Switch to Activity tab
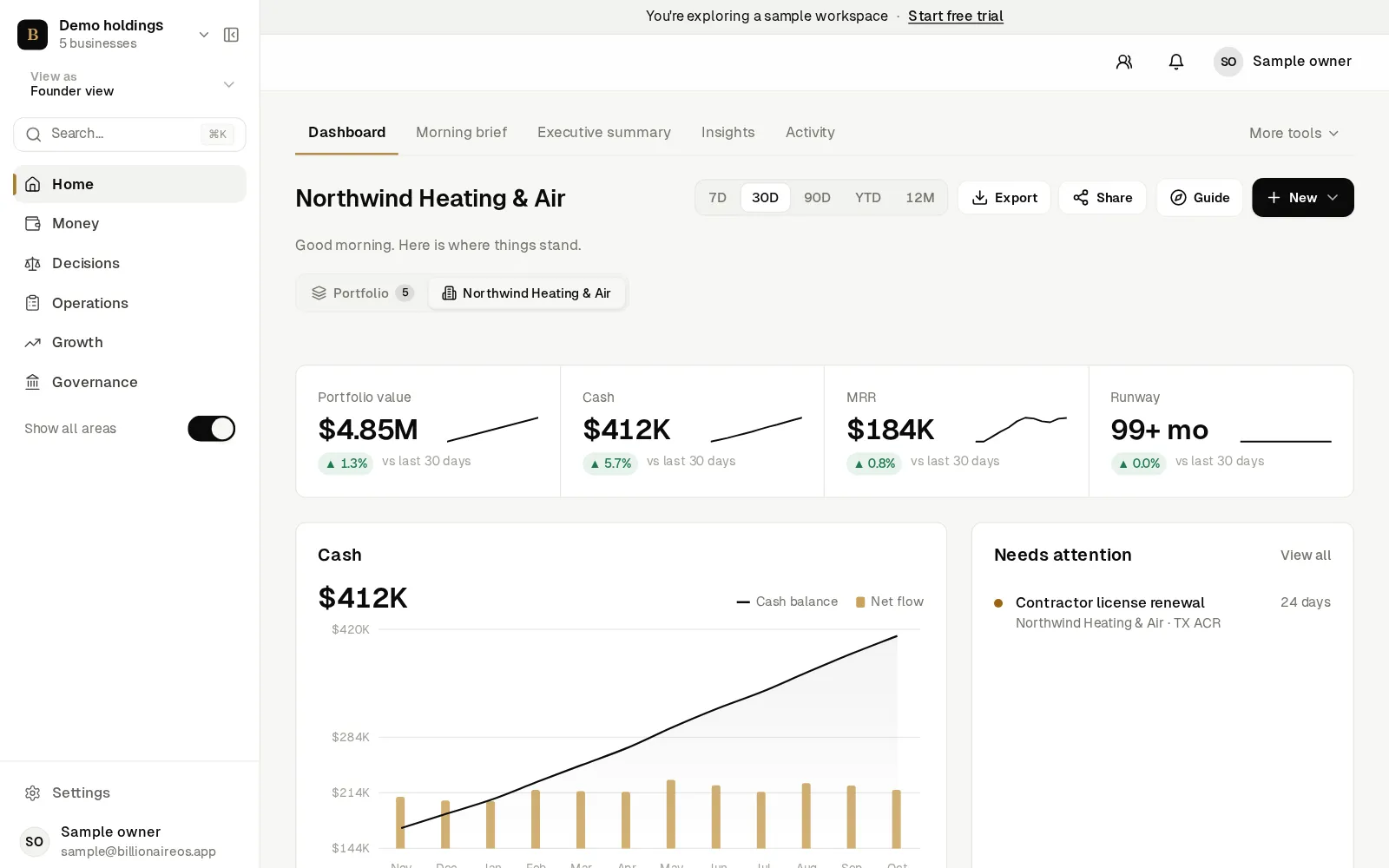This screenshot has height=868, width=1389. [x=810, y=133]
